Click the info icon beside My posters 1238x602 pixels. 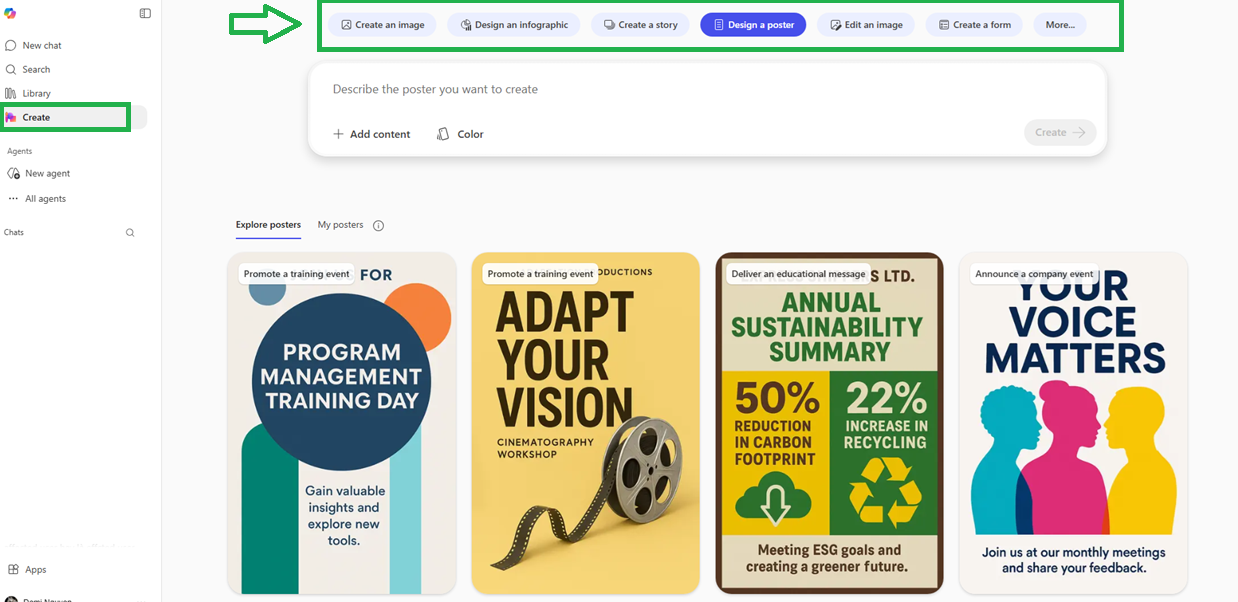point(378,226)
